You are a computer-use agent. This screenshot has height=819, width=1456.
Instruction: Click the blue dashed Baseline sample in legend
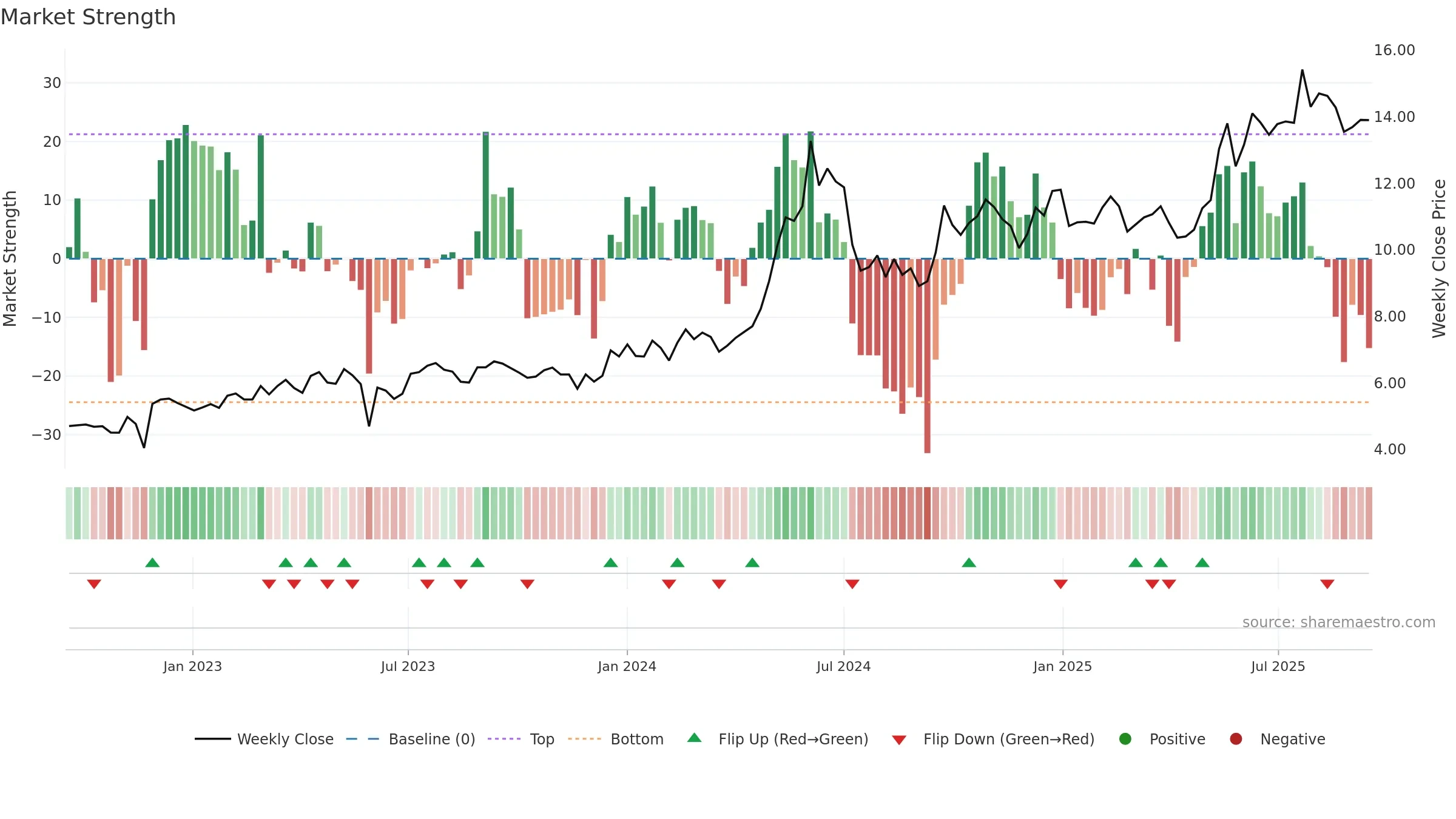(x=362, y=739)
